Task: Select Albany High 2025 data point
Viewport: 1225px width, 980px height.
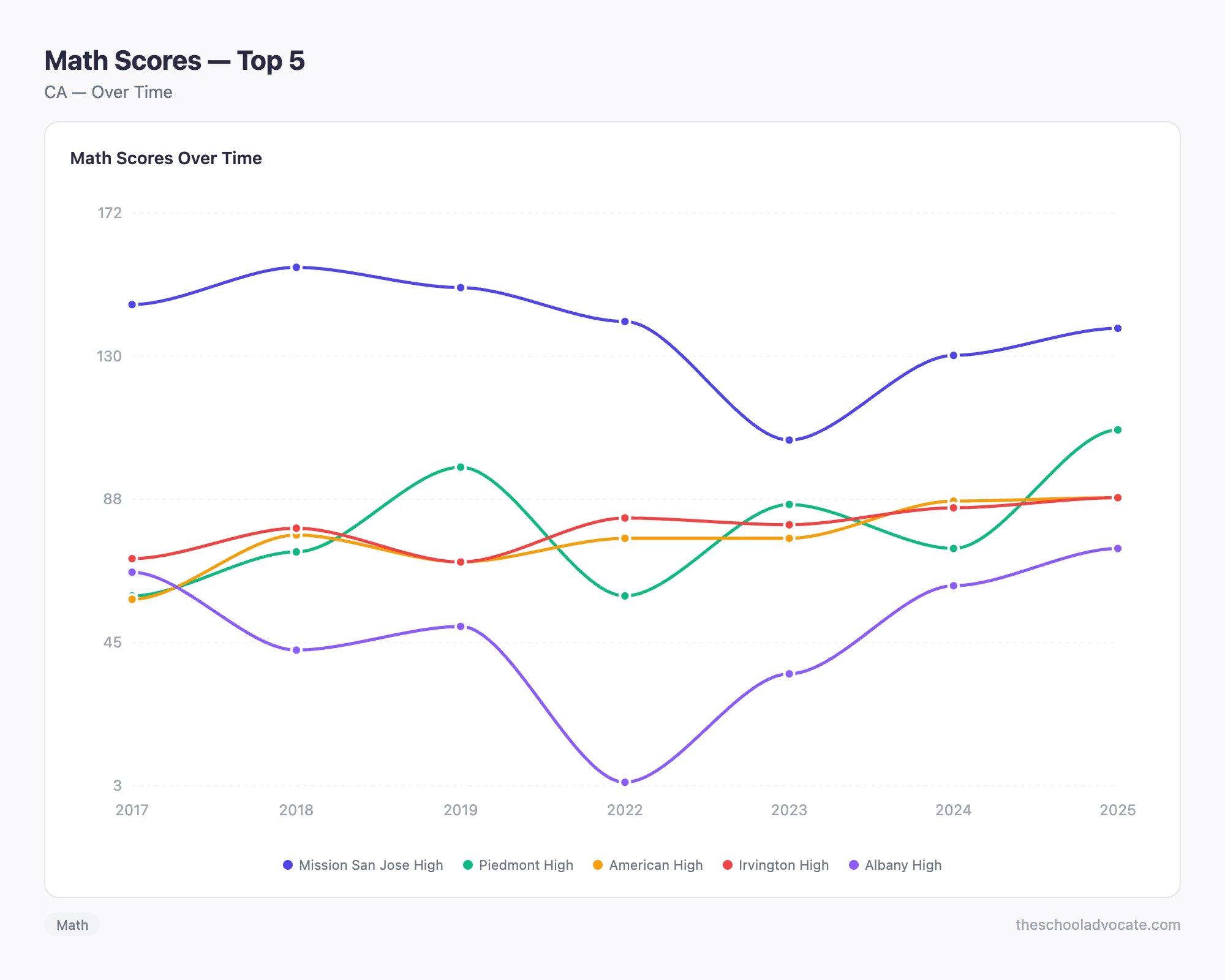Action: tap(1118, 549)
